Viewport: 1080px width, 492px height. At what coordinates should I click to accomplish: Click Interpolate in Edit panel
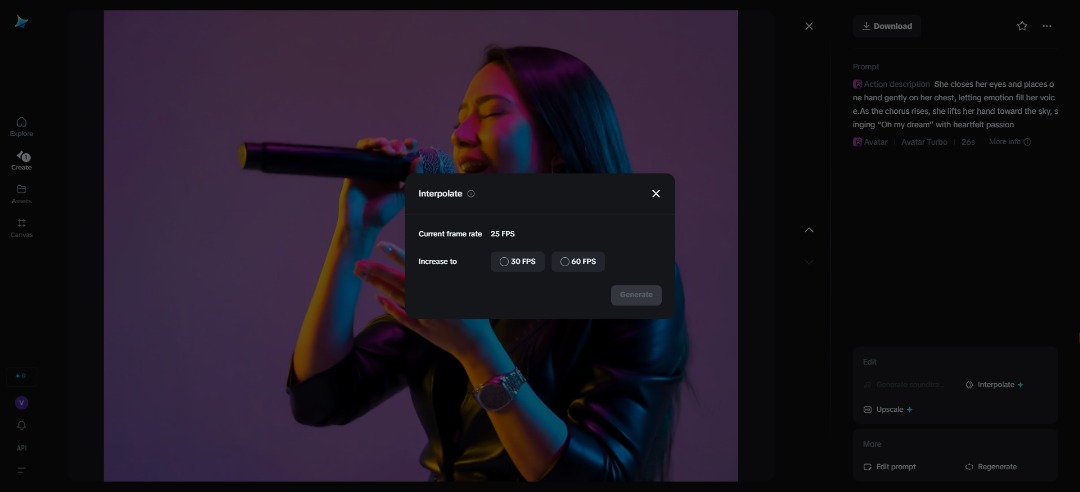coord(995,385)
